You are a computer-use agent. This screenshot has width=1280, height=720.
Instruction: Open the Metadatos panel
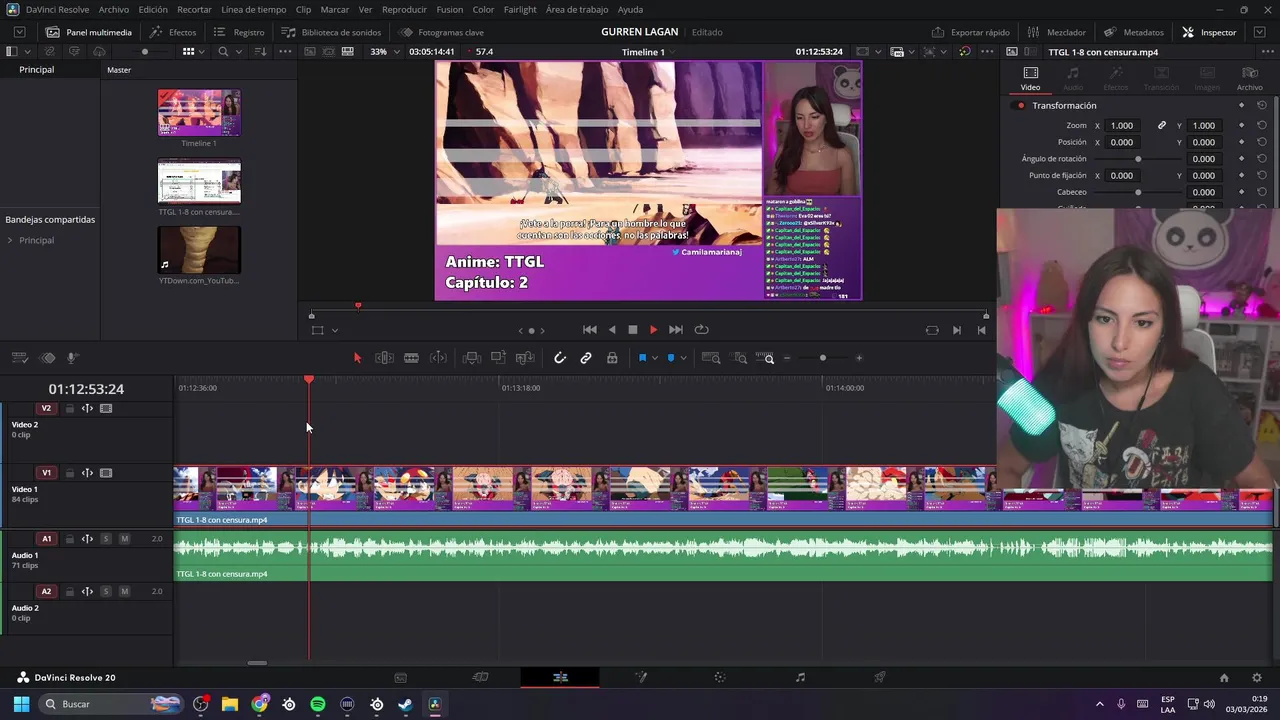coord(1134,32)
